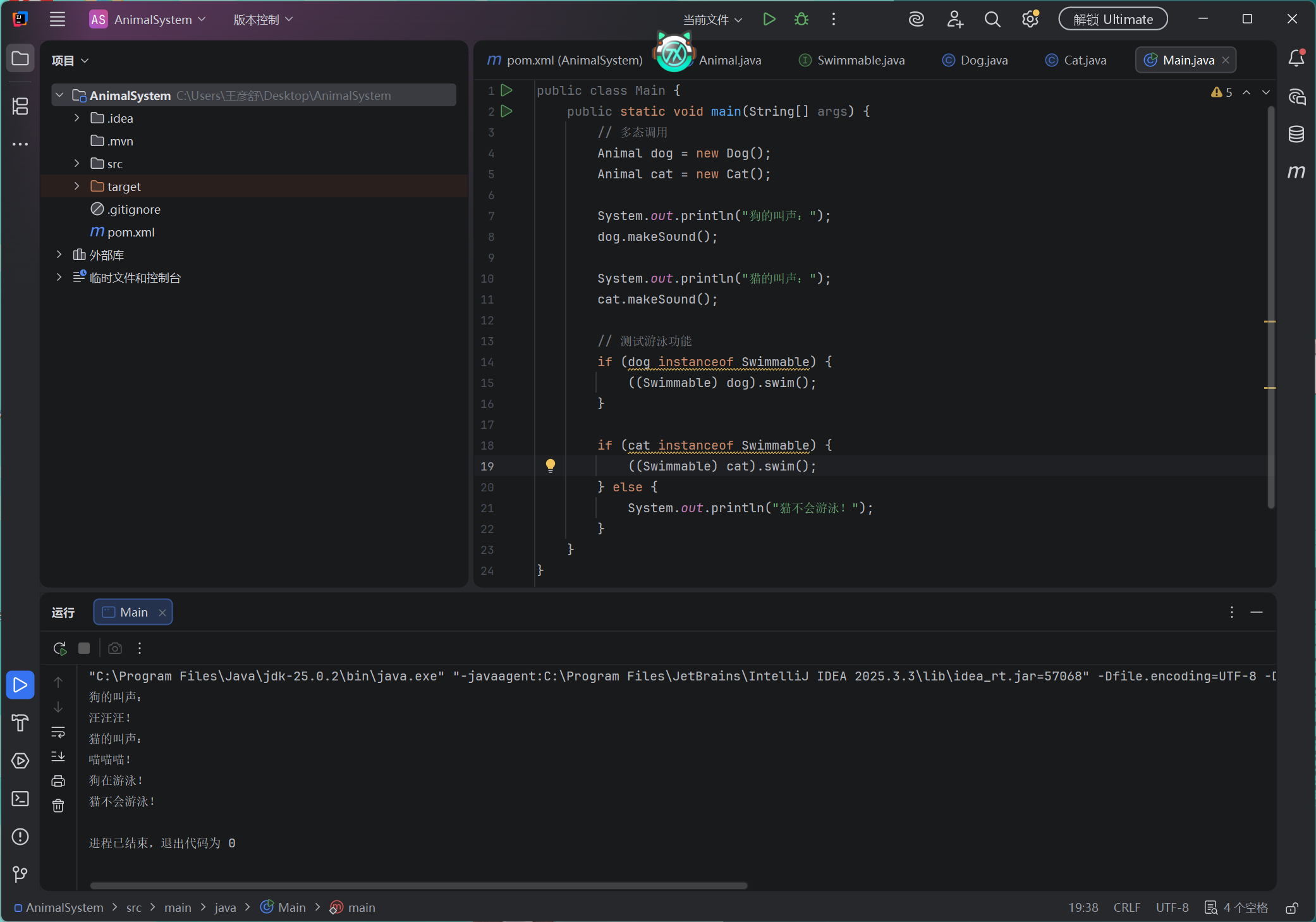1316x922 pixels.
Task: Click the 解锁 Ultimate button
Action: coord(1112,20)
